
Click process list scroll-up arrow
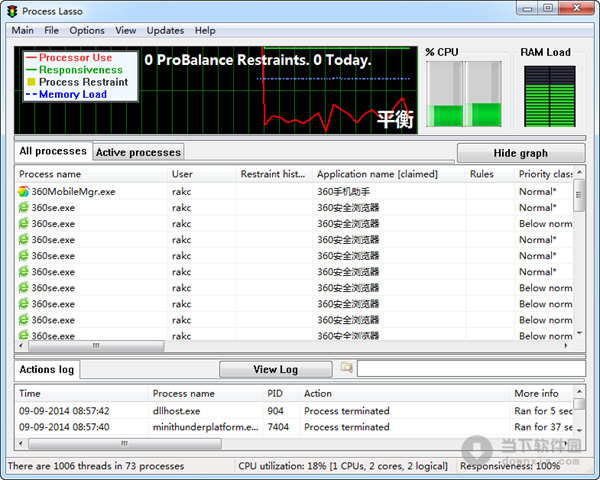pos(579,173)
